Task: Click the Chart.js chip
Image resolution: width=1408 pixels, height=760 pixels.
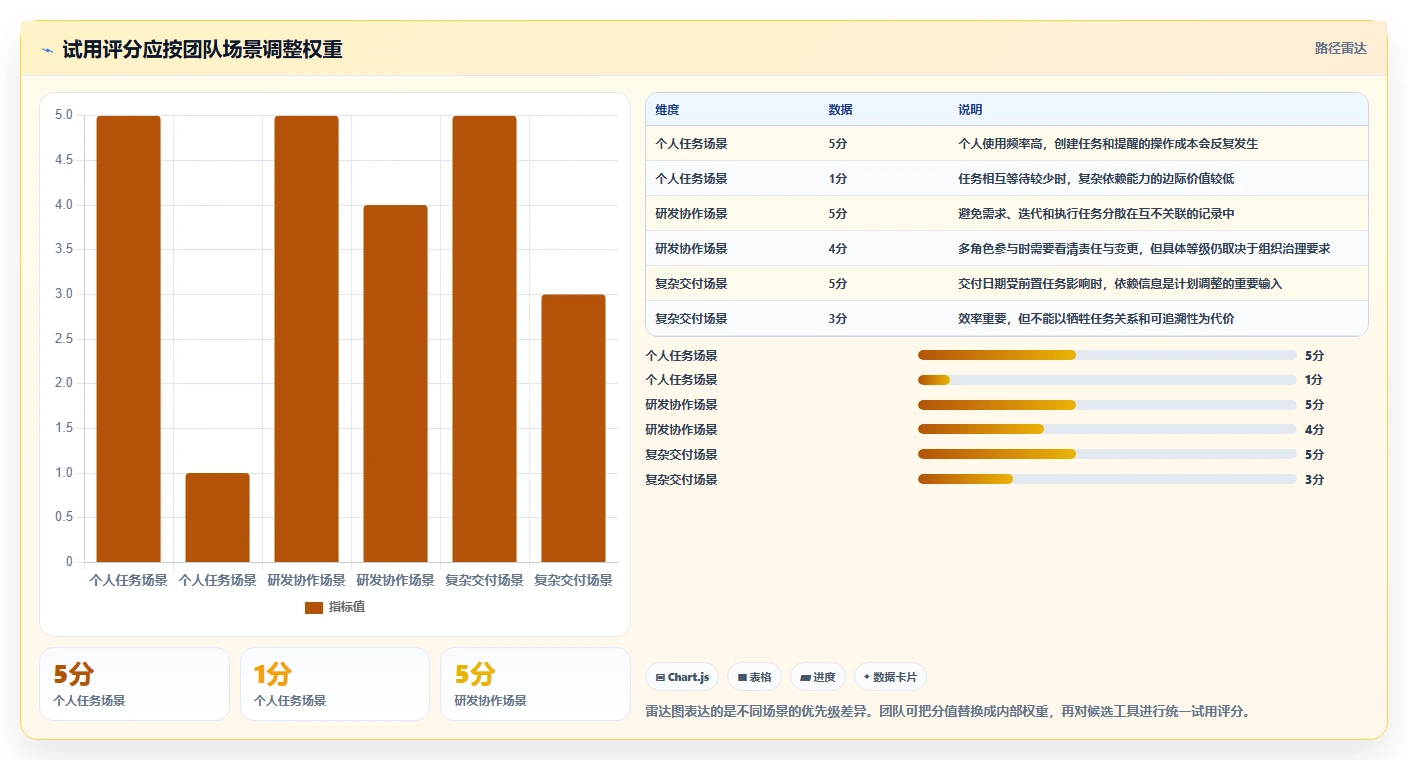Action: pyautogui.click(x=682, y=677)
